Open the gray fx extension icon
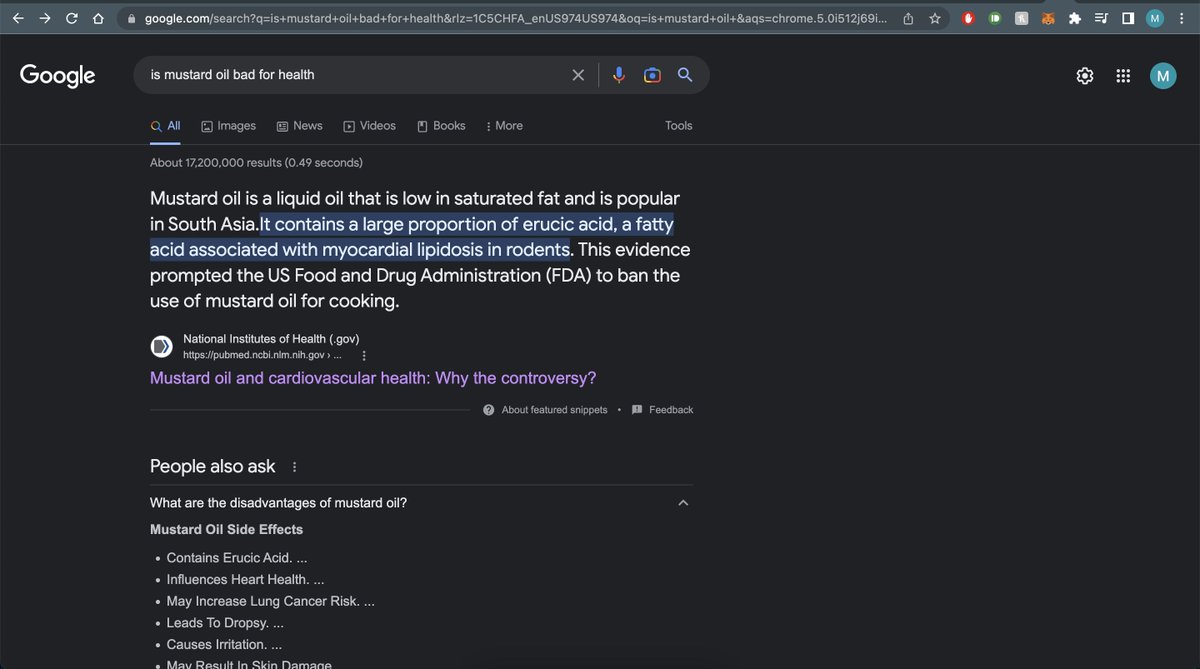Viewport: 1200px width, 669px height. coord(1022,19)
